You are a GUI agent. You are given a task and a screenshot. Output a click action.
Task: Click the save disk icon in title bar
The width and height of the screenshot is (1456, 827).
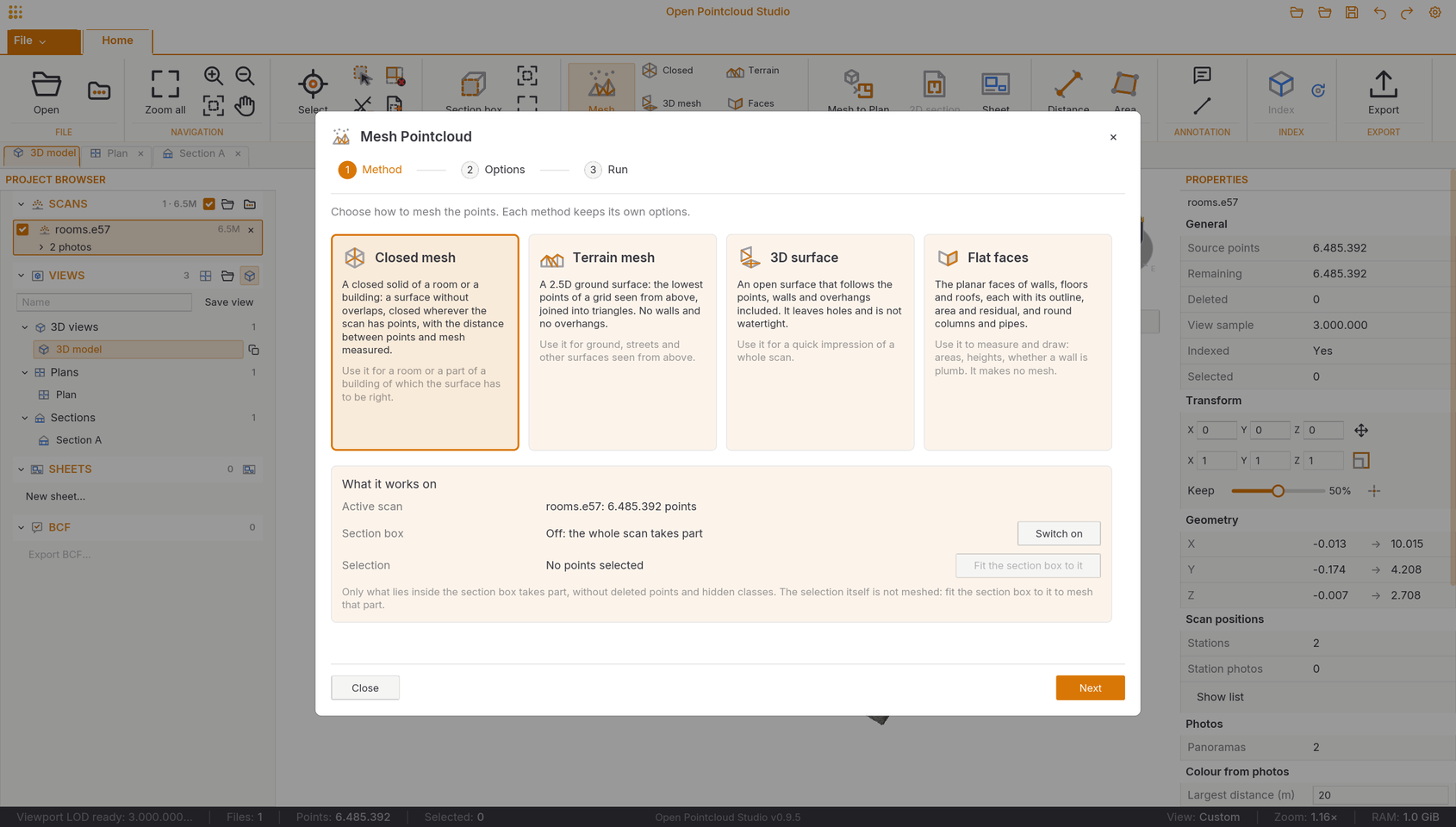1352,12
